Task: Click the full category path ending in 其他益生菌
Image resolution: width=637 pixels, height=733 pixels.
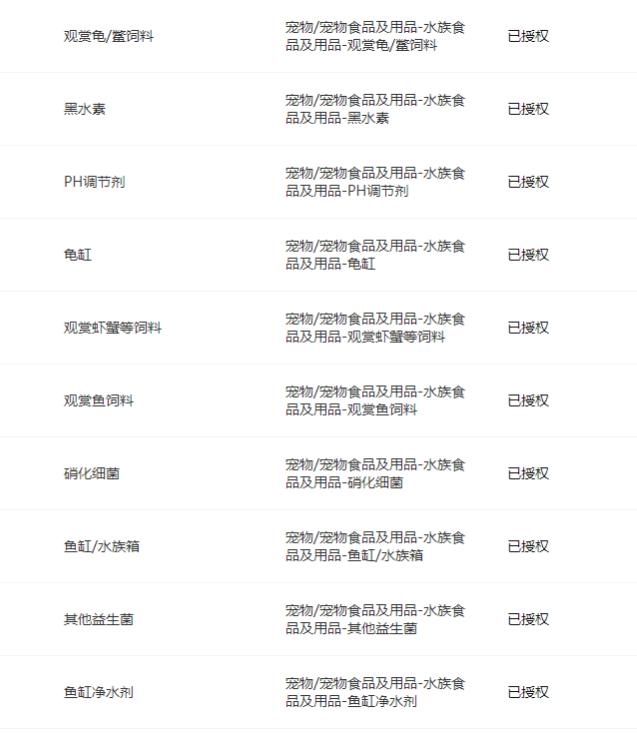Action: [375, 620]
